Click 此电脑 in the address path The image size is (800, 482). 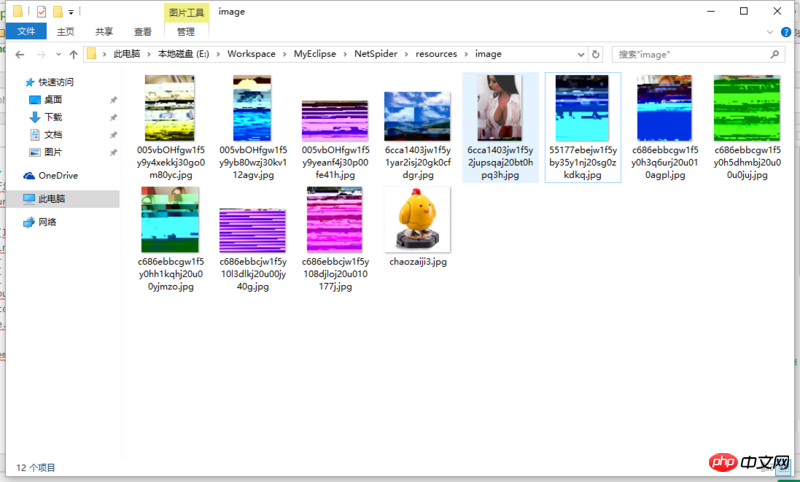tap(127, 54)
